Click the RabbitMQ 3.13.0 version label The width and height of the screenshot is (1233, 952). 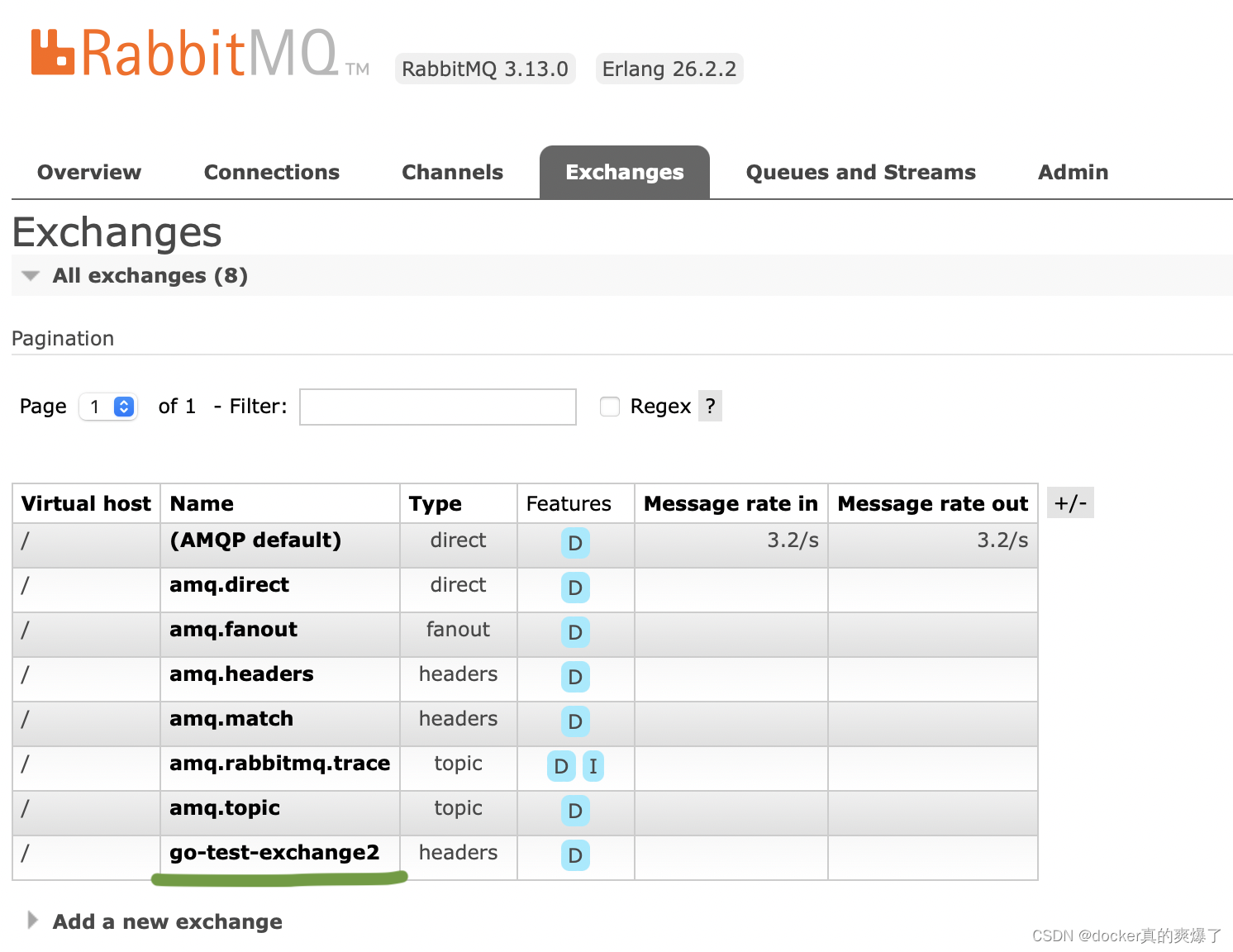(x=485, y=69)
